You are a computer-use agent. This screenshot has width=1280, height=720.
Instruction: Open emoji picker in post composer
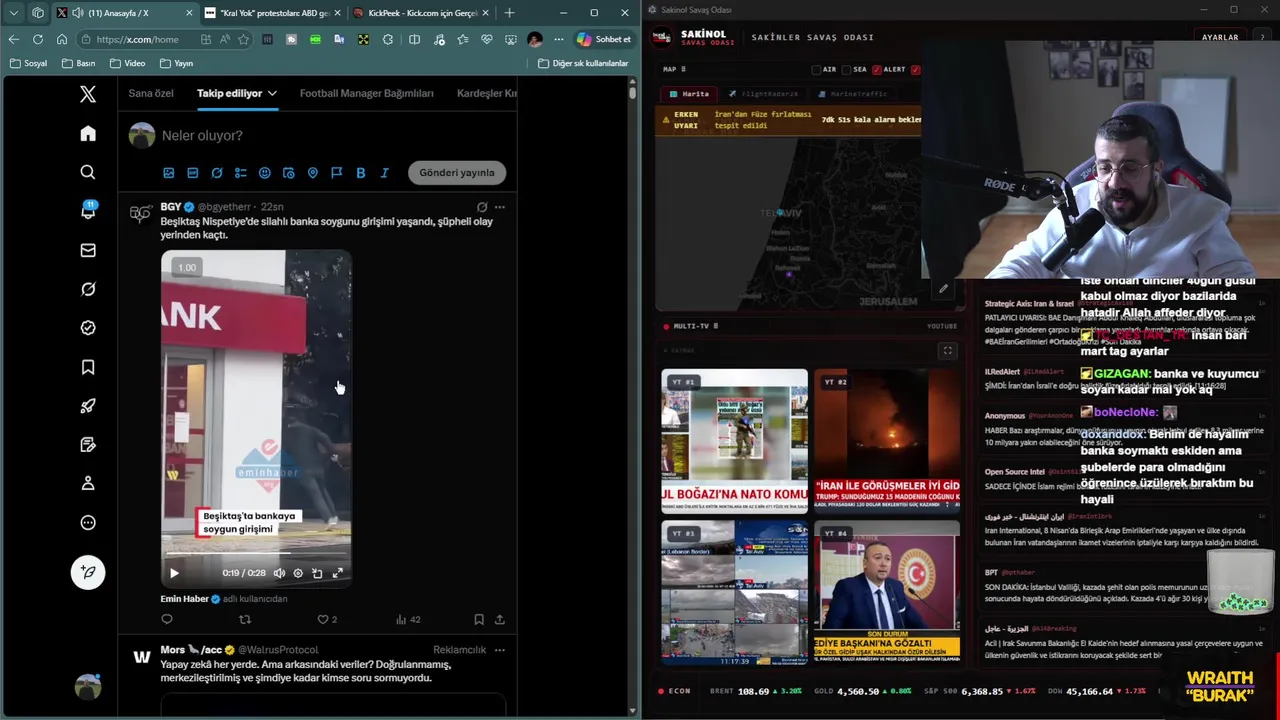(x=265, y=173)
